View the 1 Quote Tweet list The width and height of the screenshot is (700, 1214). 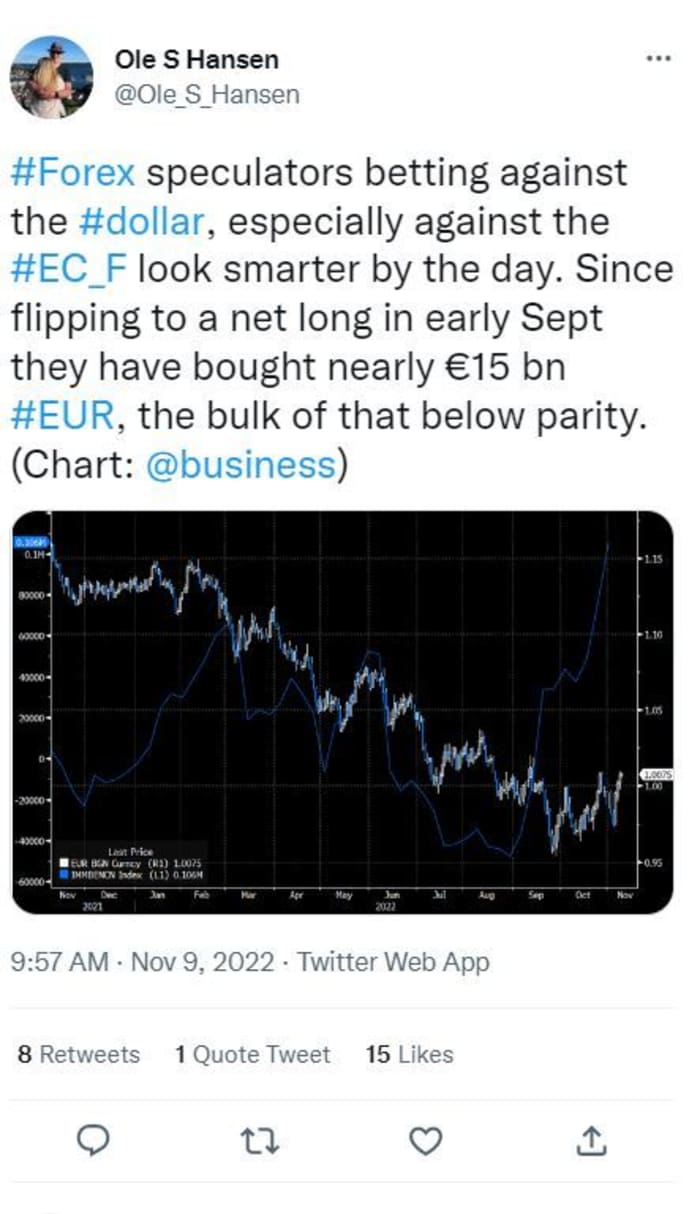[x=252, y=1054]
